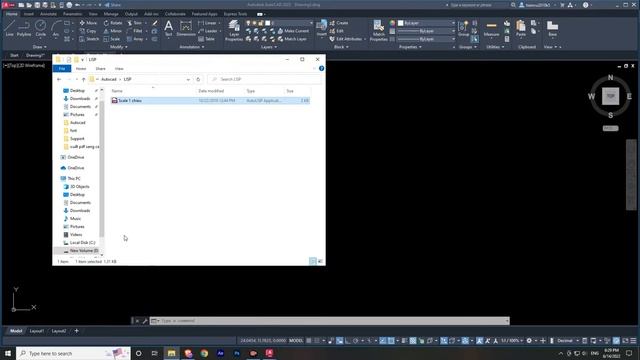640x360 pixels.
Task: Activate the Copy command
Action: (88, 31)
